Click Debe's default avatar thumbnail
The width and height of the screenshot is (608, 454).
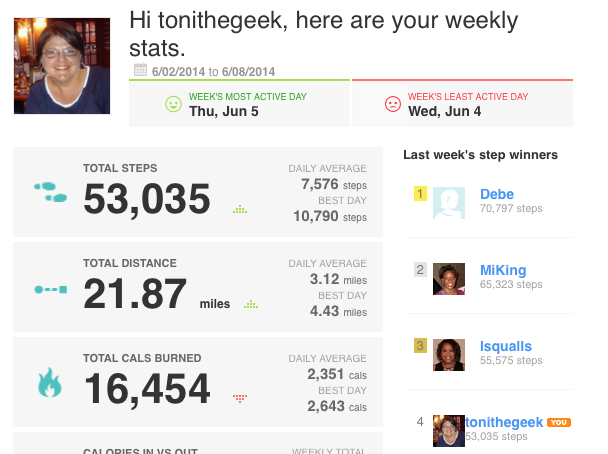tap(449, 203)
